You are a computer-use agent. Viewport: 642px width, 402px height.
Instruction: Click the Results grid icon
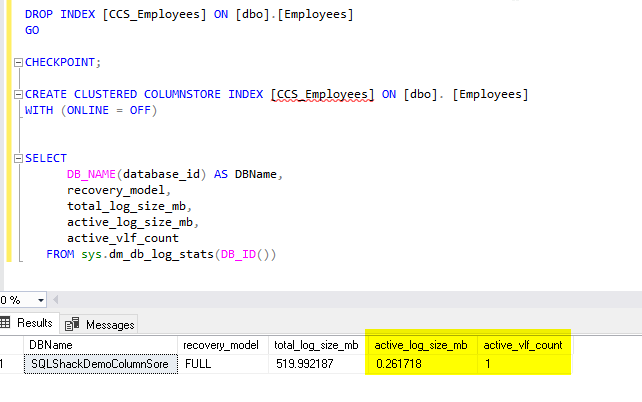5,323
